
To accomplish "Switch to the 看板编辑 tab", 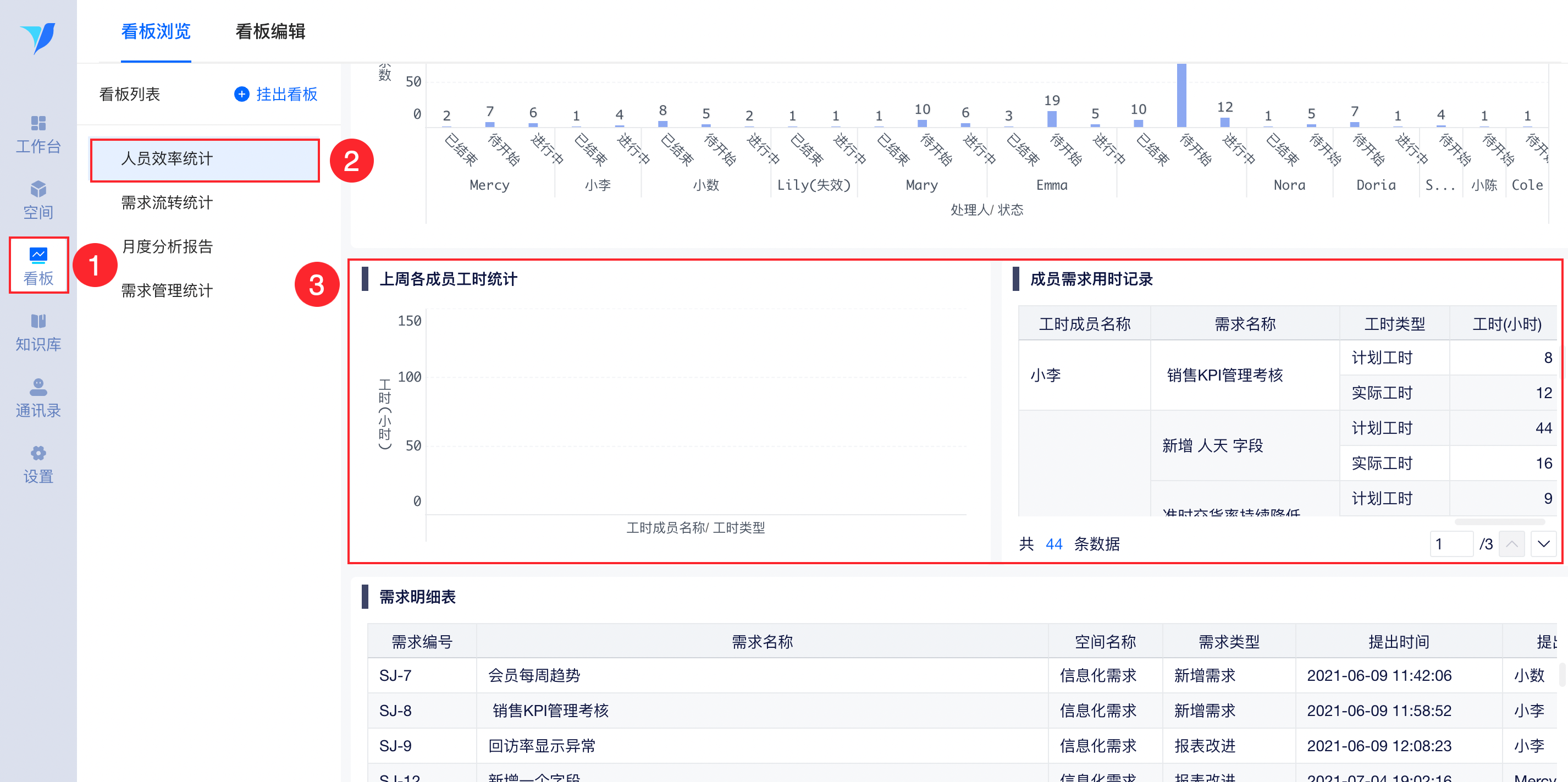I will pyautogui.click(x=270, y=32).
